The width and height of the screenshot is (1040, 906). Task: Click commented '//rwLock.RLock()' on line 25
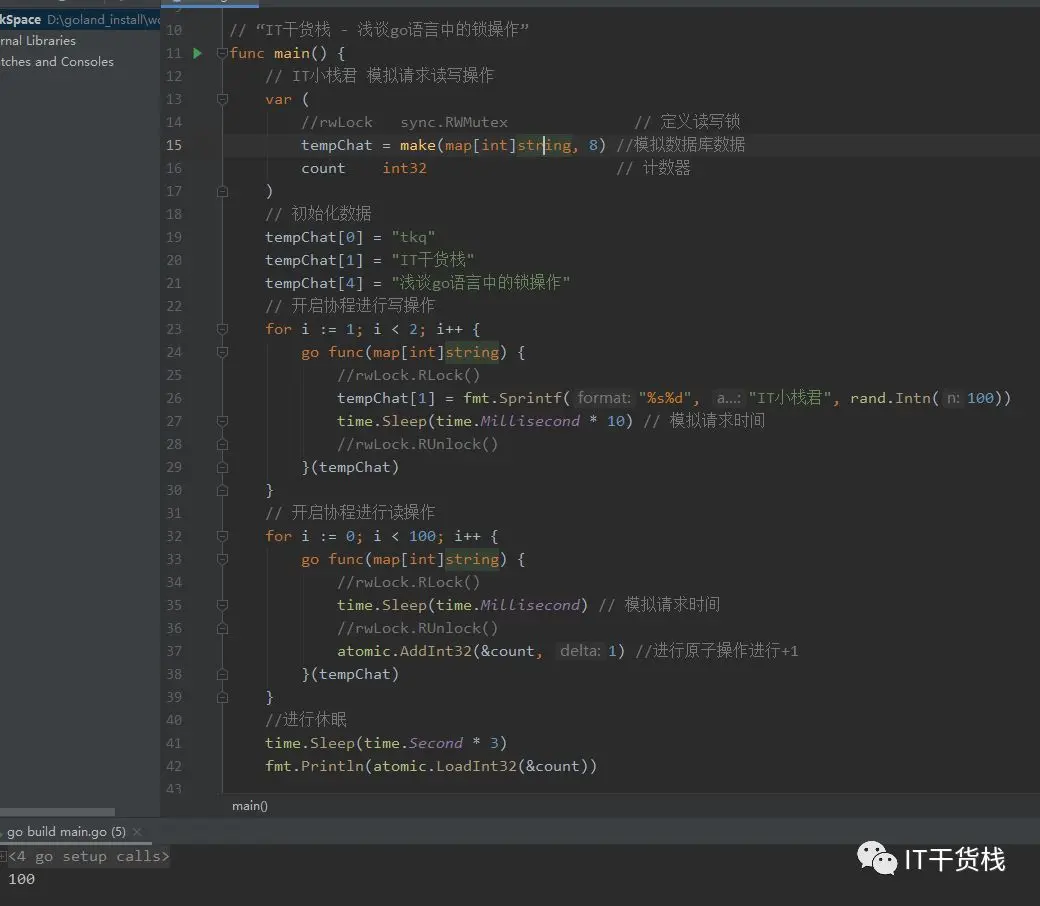pos(409,375)
